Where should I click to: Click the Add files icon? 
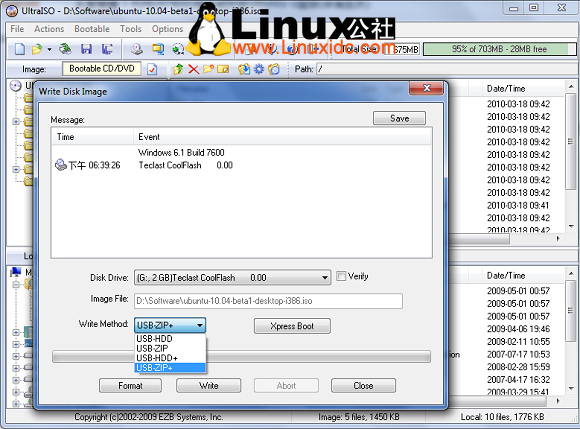coord(244,69)
